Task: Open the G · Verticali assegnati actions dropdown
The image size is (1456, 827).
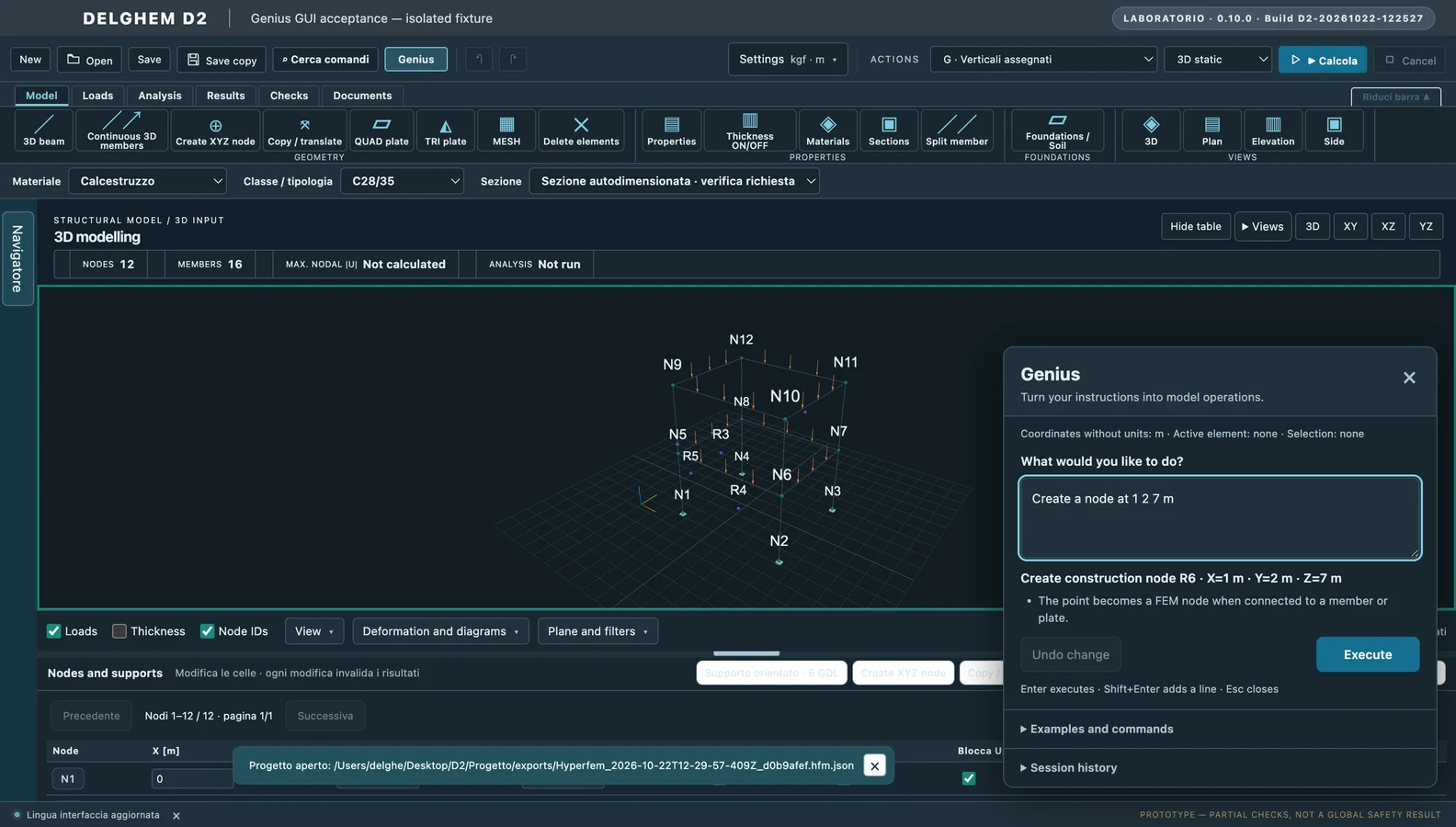Action: (x=1044, y=60)
